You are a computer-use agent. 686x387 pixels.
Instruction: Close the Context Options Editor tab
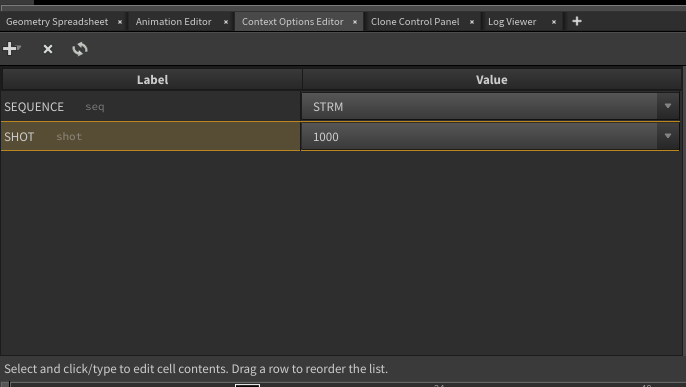click(355, 22)
